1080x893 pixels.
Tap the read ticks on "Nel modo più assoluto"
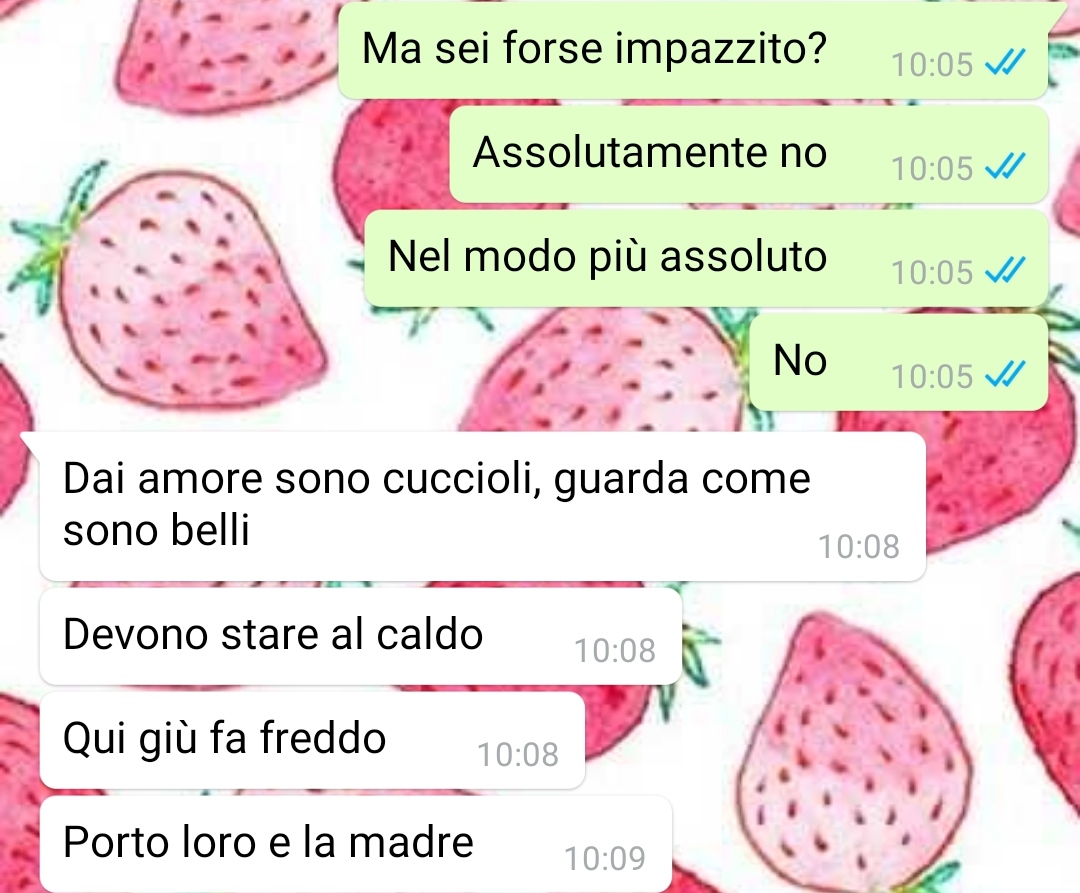[1006, 271]
